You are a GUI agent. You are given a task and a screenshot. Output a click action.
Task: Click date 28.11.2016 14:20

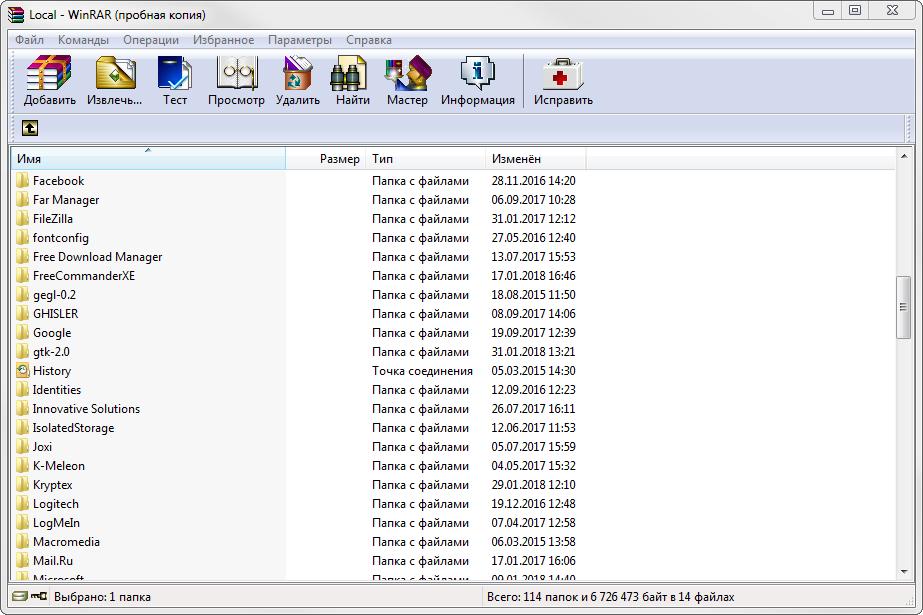(x=533, y=181)
